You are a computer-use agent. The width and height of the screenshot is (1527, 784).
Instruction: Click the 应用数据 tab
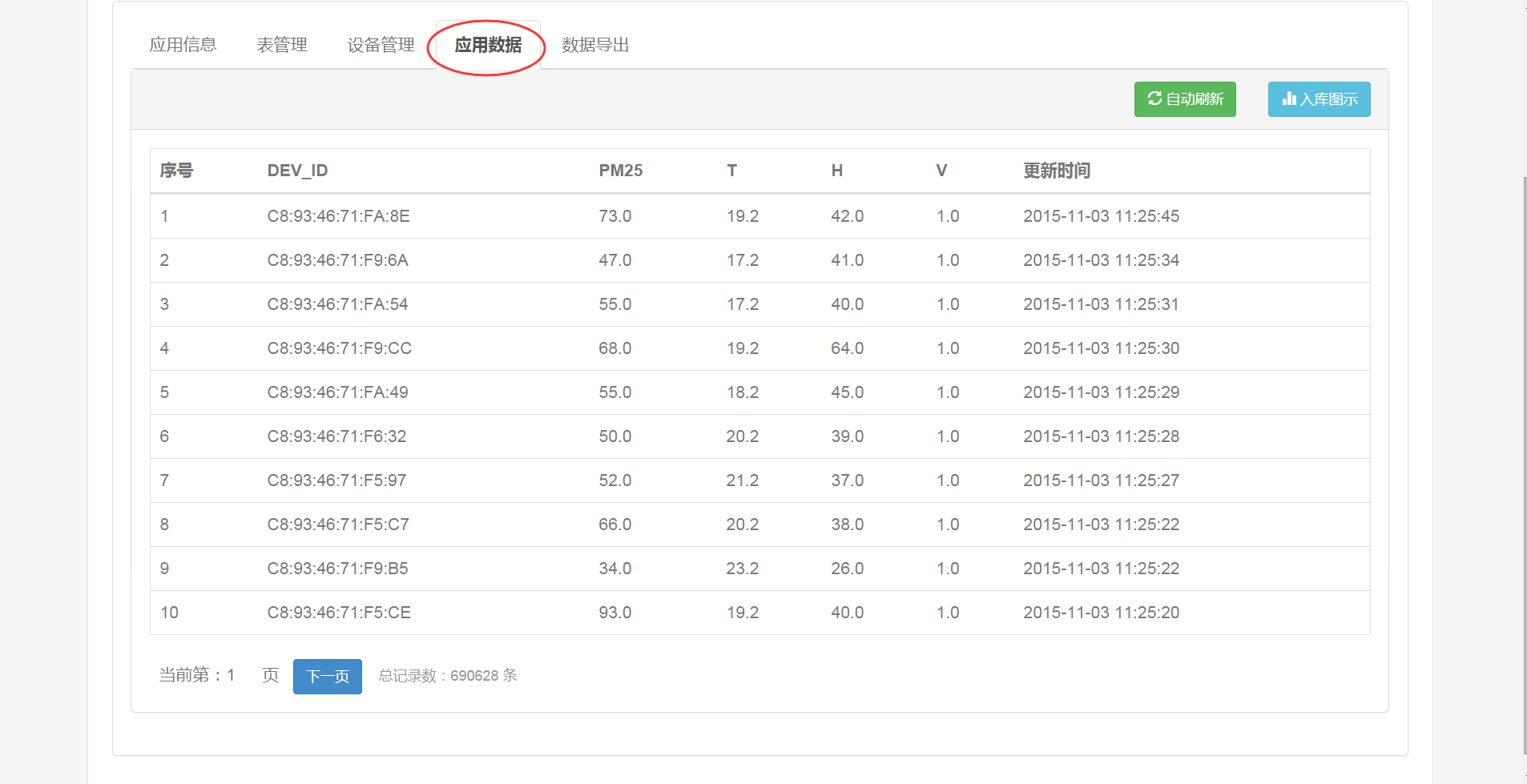click(488, 45)
